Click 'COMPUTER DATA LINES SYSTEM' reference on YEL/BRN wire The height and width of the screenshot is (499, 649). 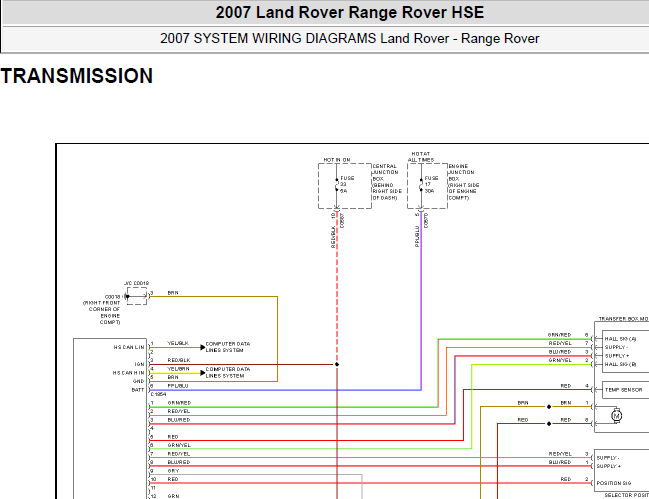[x=228, y=372]
